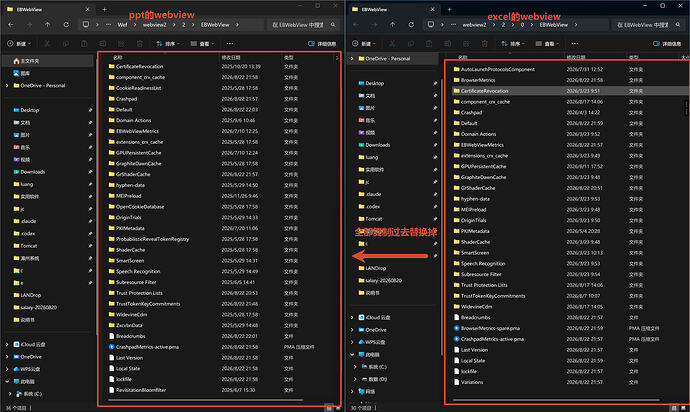690x412 pixels.
Task: Expand OneDrive - Personal in the left sidebar
Action: [7, 85]
